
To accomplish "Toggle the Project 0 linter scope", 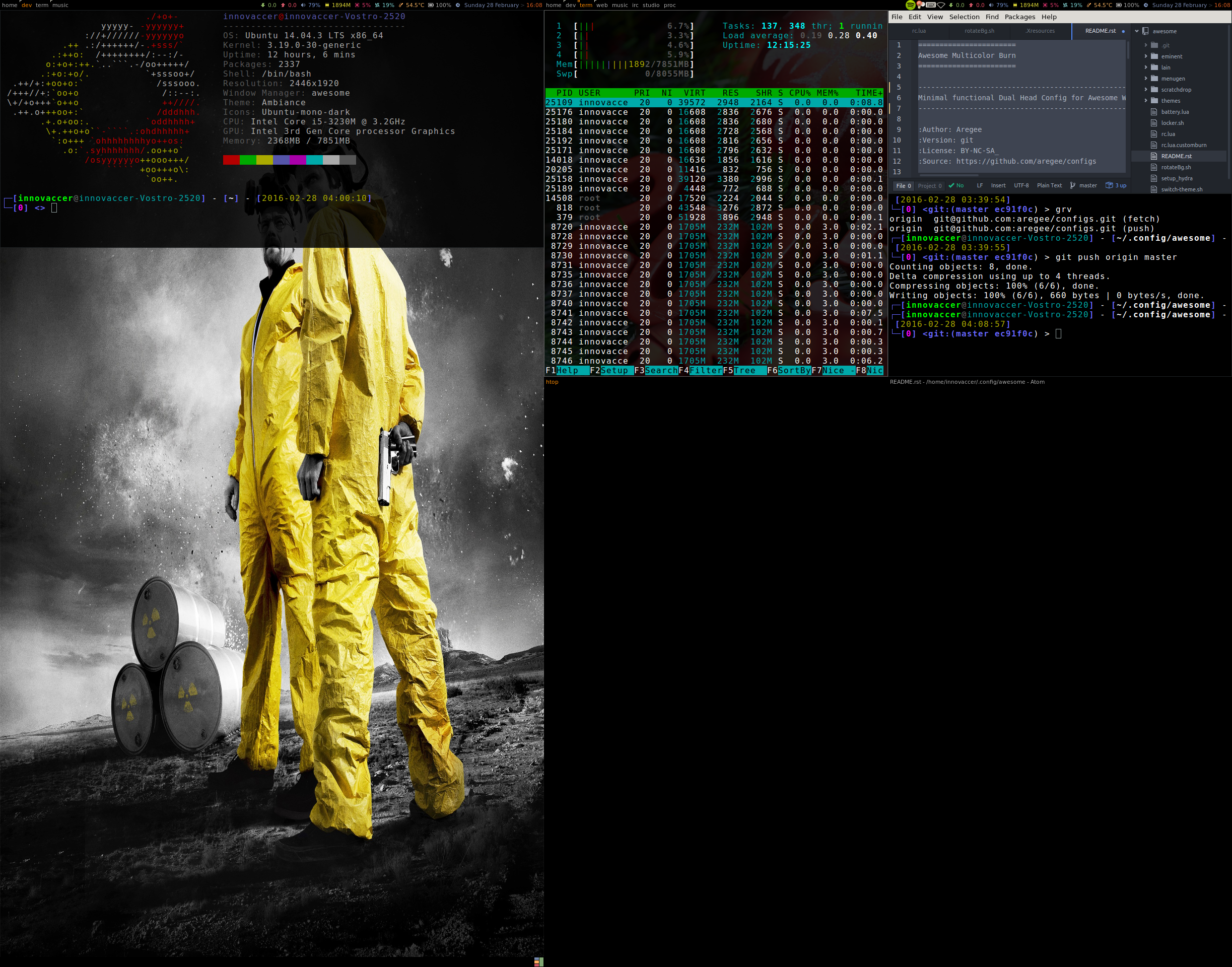I will point(930,186).
